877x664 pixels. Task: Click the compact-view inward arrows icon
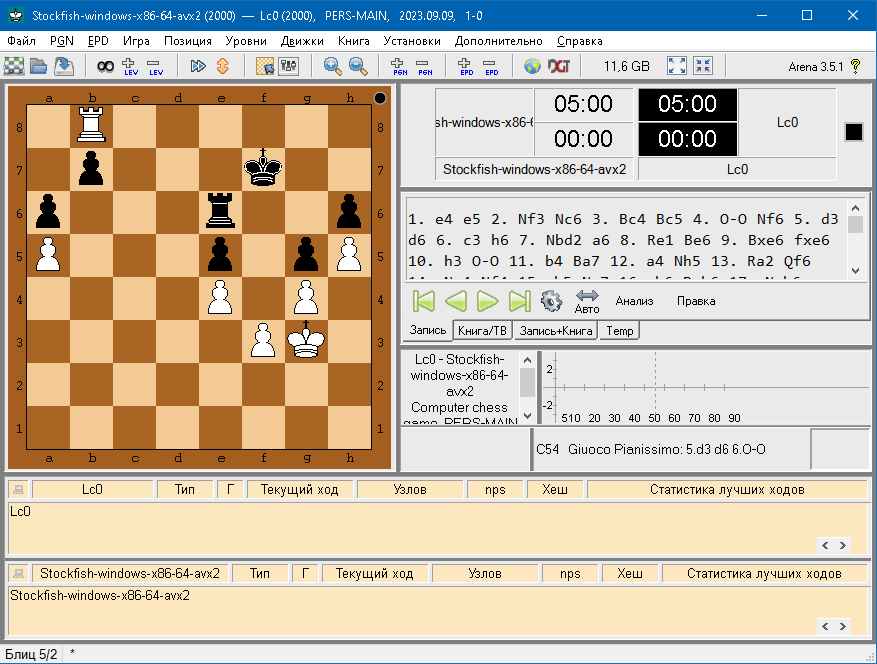coord(703,66)
